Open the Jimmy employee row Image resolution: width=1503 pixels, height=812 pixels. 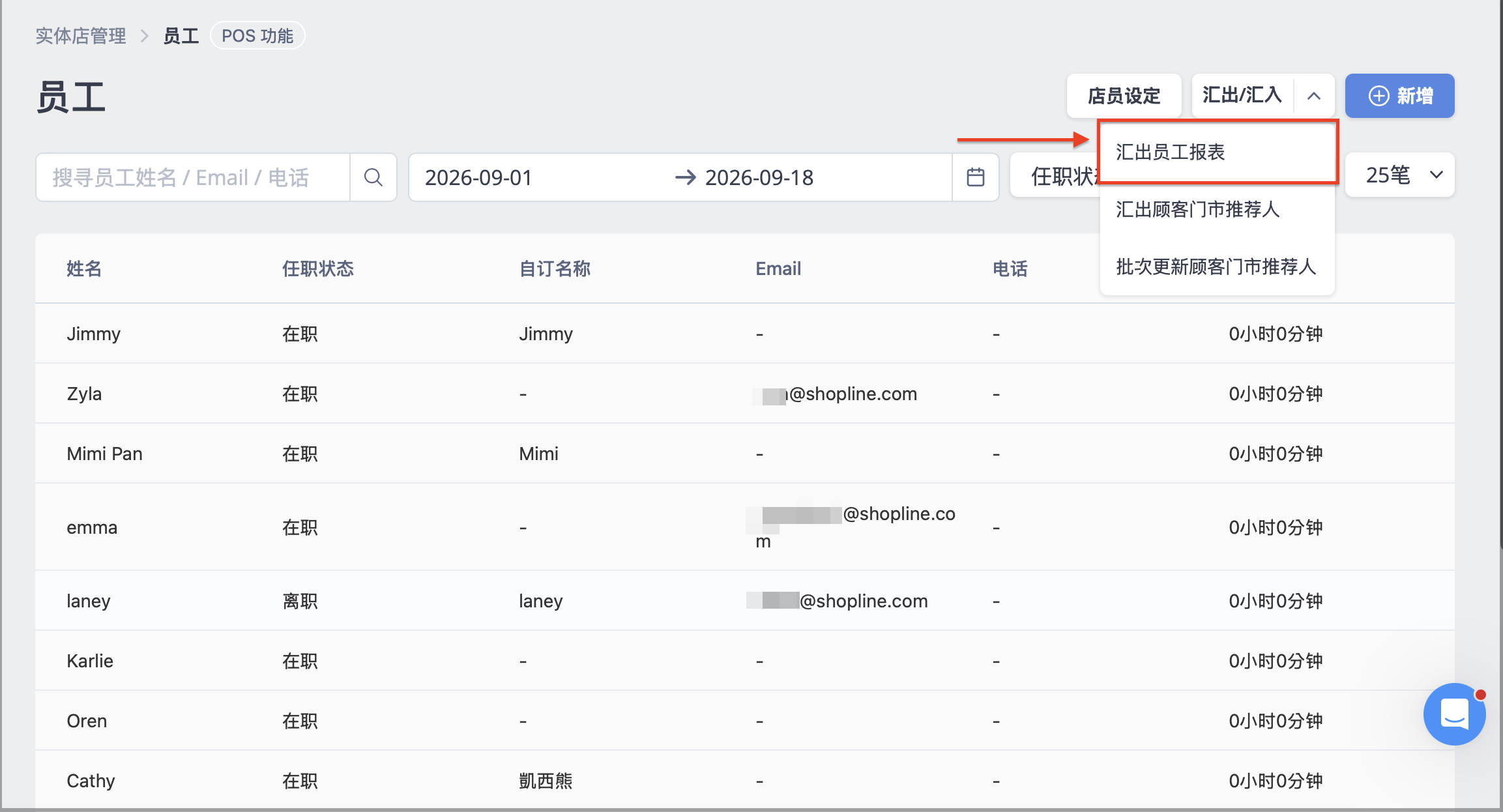pyautogui.click(x=744, y=334)
